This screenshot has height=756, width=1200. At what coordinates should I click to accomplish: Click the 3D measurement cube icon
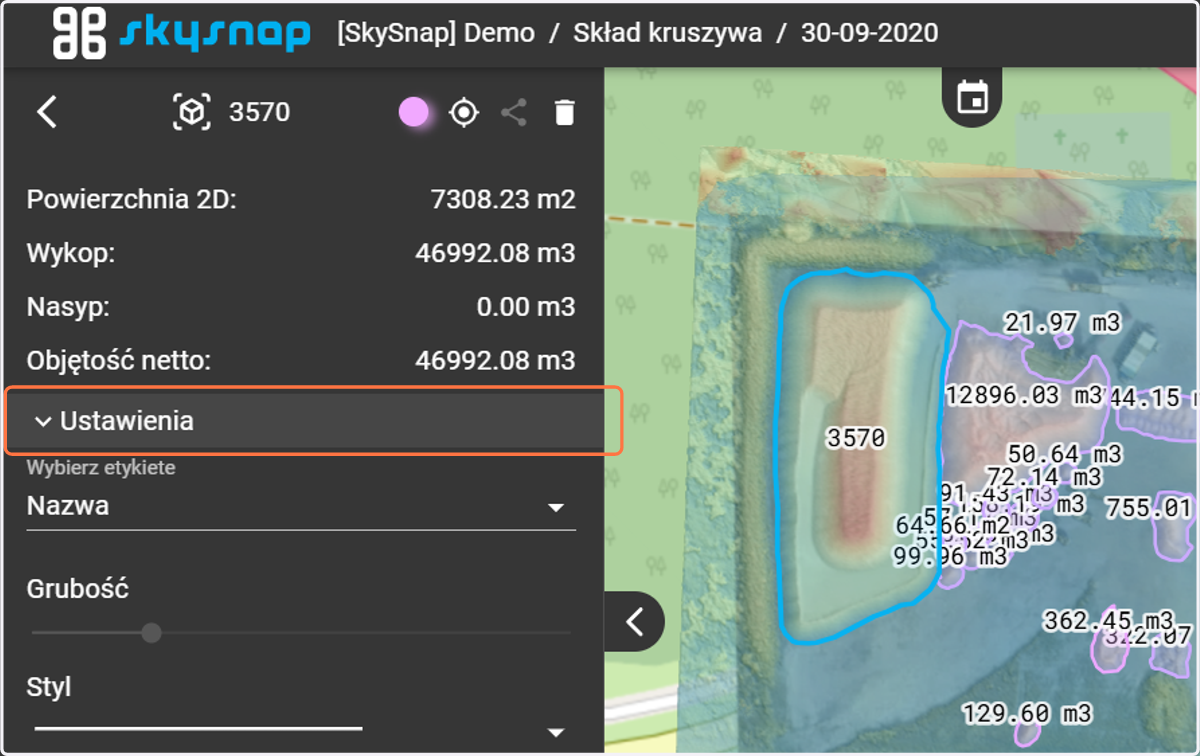pyautogui.click(x=192, y=112)
